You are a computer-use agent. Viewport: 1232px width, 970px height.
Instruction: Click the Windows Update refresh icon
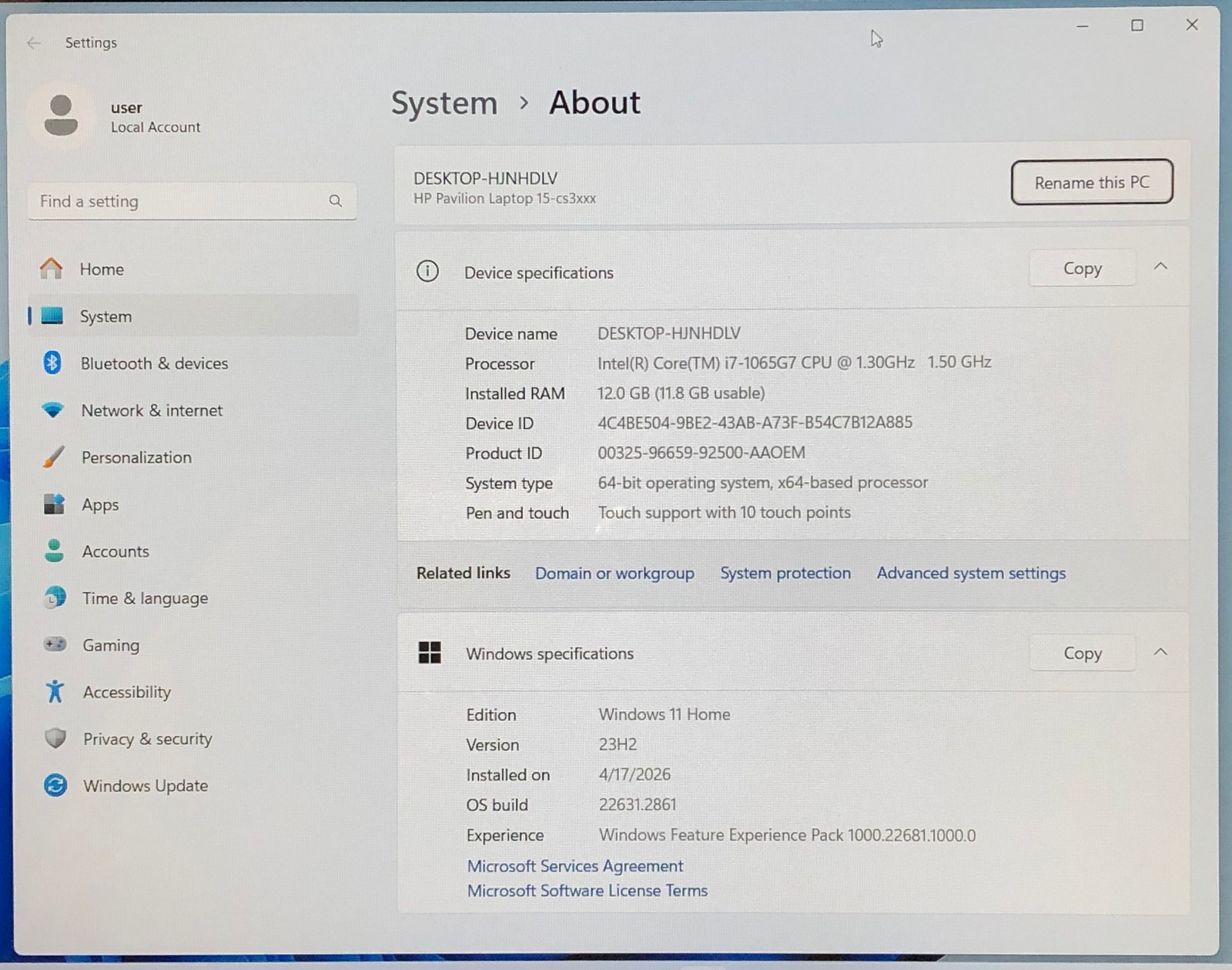pyautogui.click(x=55, y=785)
